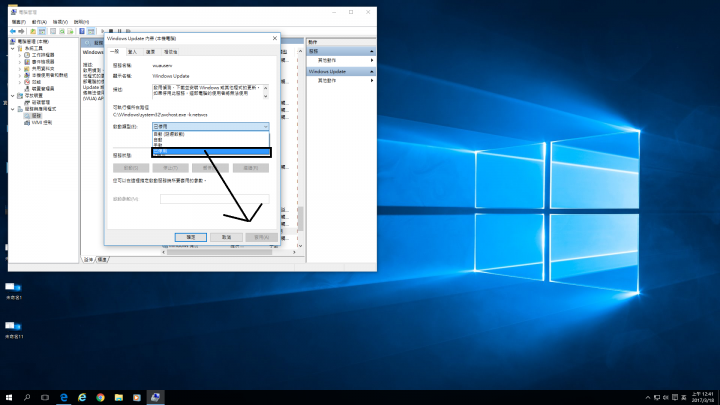This screenshot has height=405, width=720.
Task: Show hidden tray icons chevron
Action: (647, 398)
